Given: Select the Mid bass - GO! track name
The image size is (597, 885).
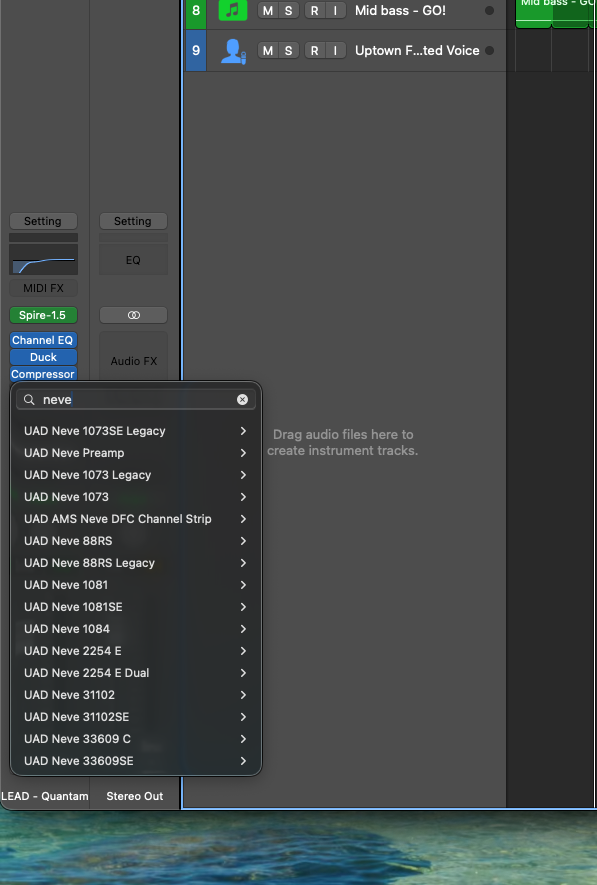Looking at the screenshot, I should (400, 10).
